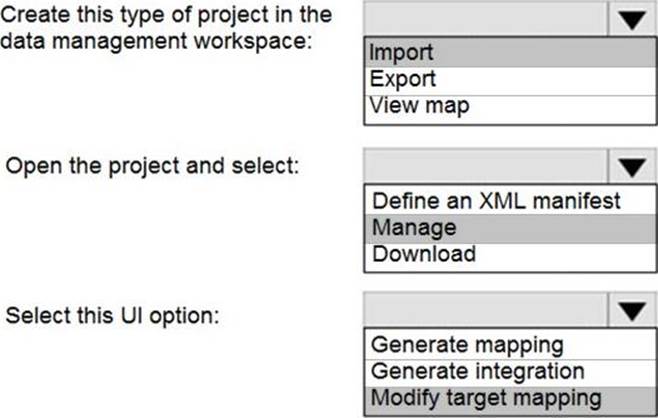658x418 pixels.
Task: Click the empty project type selection field
Action: [485, 20]
